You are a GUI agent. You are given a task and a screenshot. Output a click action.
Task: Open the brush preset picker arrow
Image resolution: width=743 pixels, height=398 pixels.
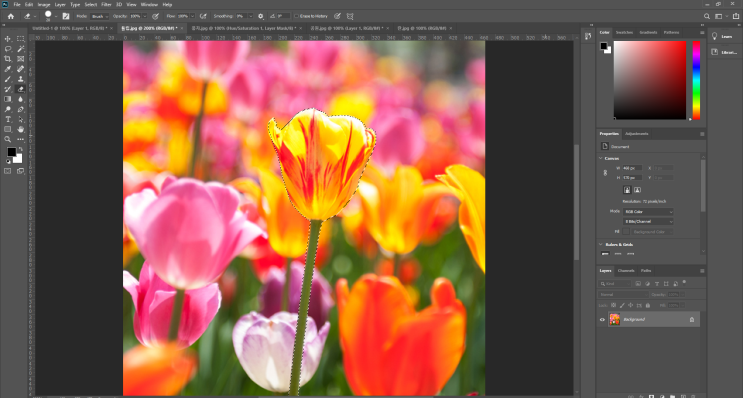tap(56, 16)
